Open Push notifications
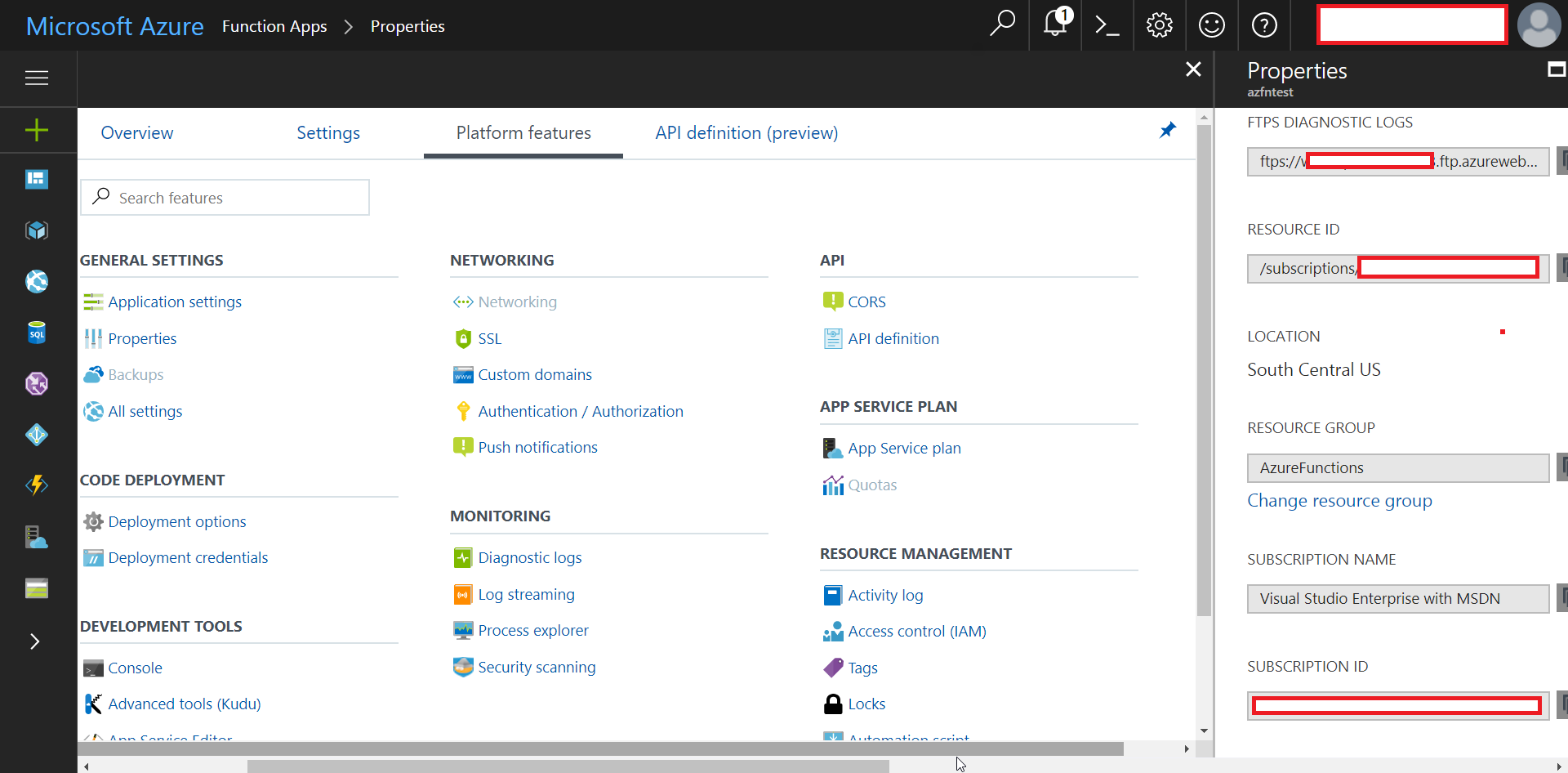The height and width of the screenshot is (773, 1568). tap(537, 447)
